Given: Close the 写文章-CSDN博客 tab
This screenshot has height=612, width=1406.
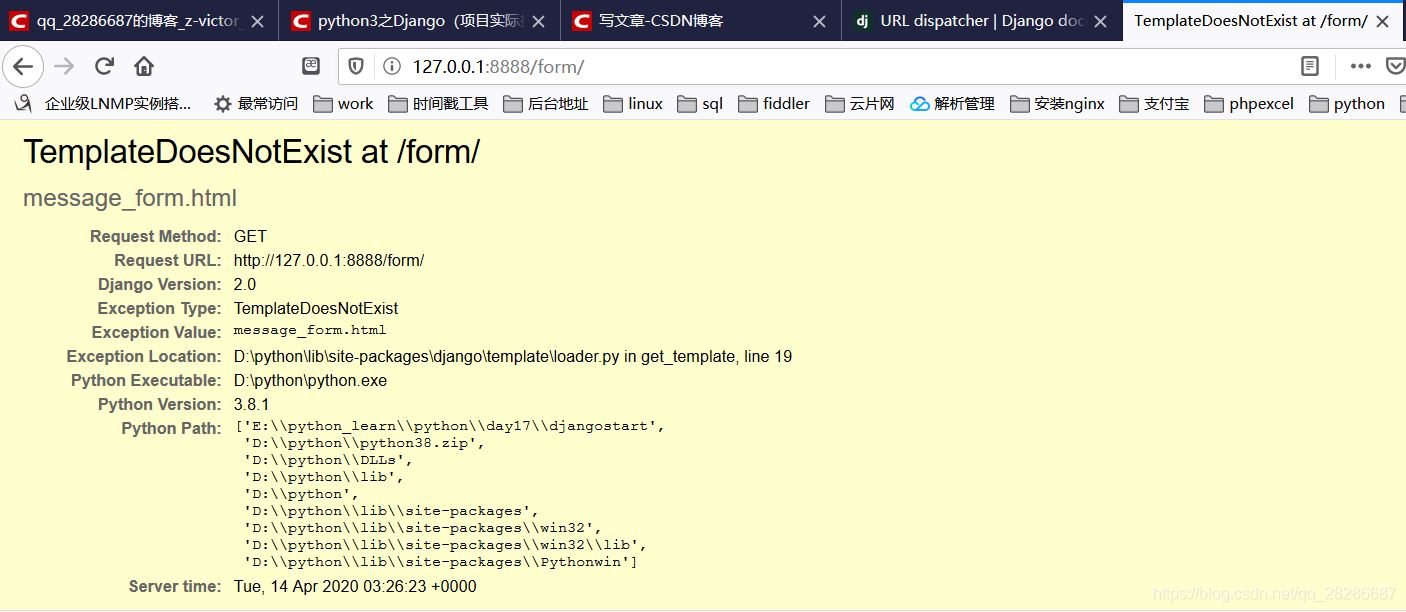Looking at the screenshot, I should pos(819,21).
